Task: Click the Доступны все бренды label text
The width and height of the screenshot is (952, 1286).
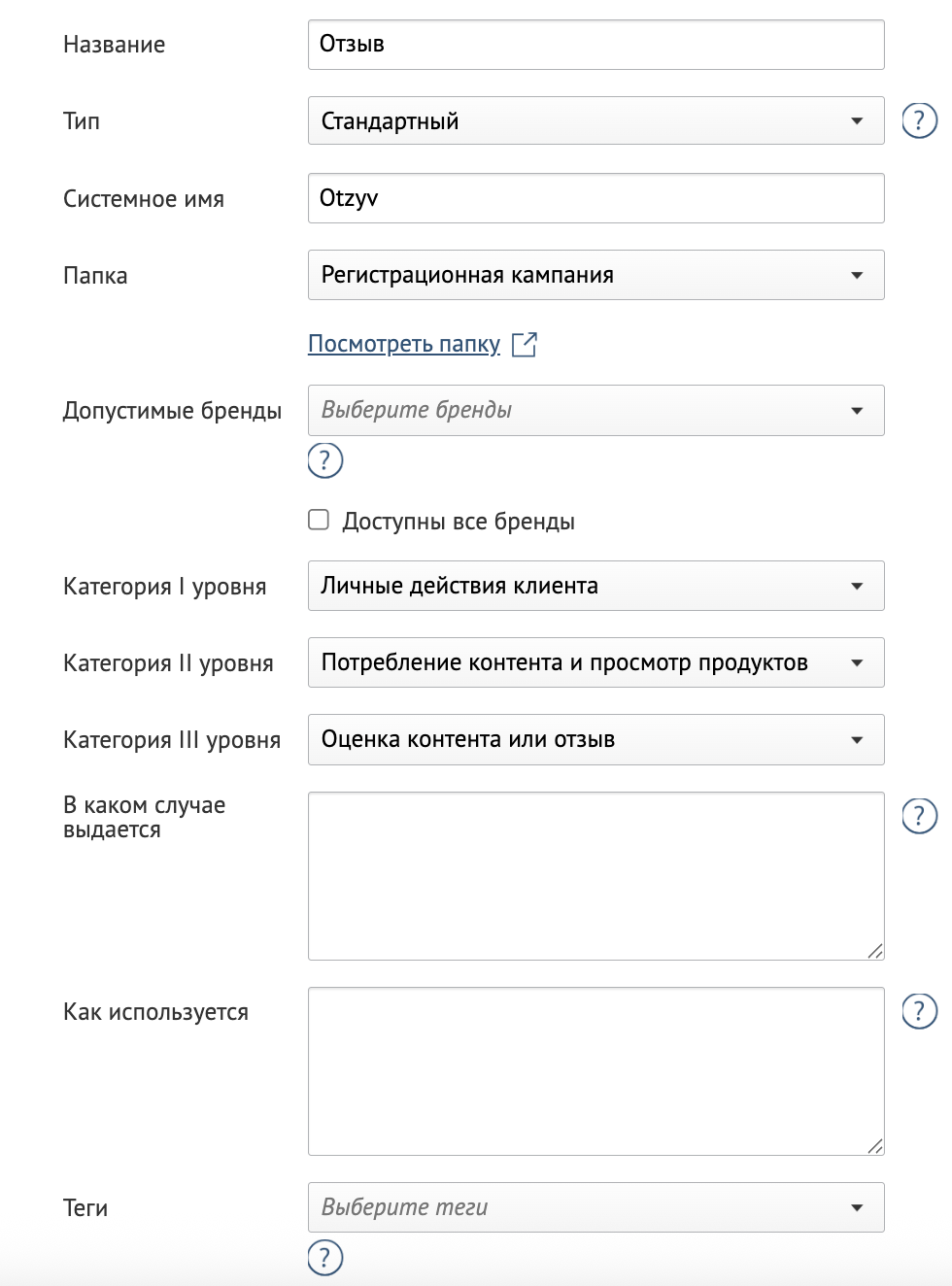Action: coord(459,522)
